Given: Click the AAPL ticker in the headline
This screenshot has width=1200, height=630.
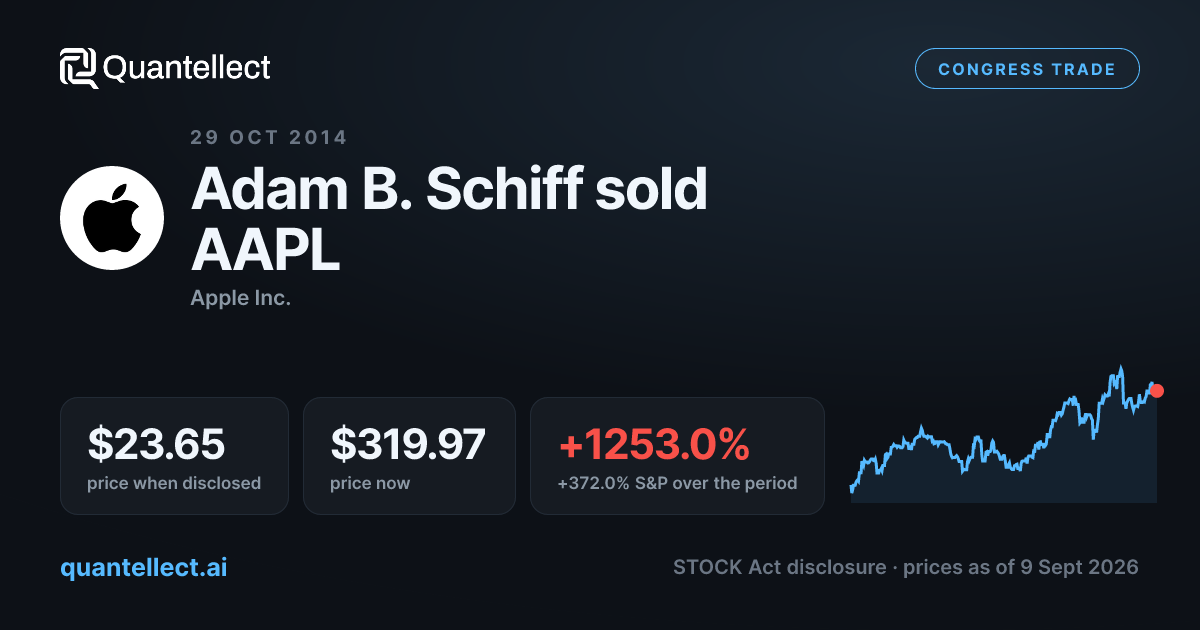Looking at the screenshot, I should [x=266, y=250].
